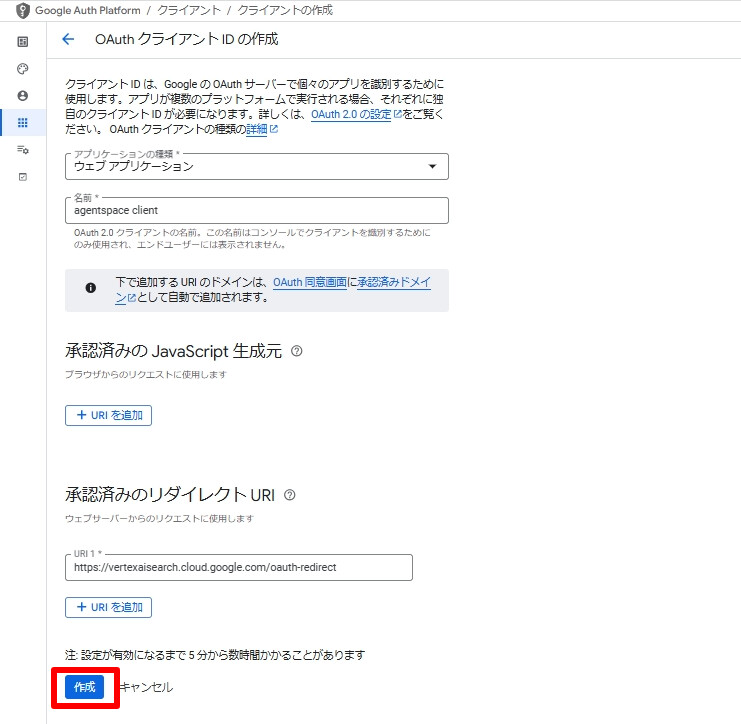
Task: Add URI under JavaScript 生成元 section
Action: pos(108,415)
